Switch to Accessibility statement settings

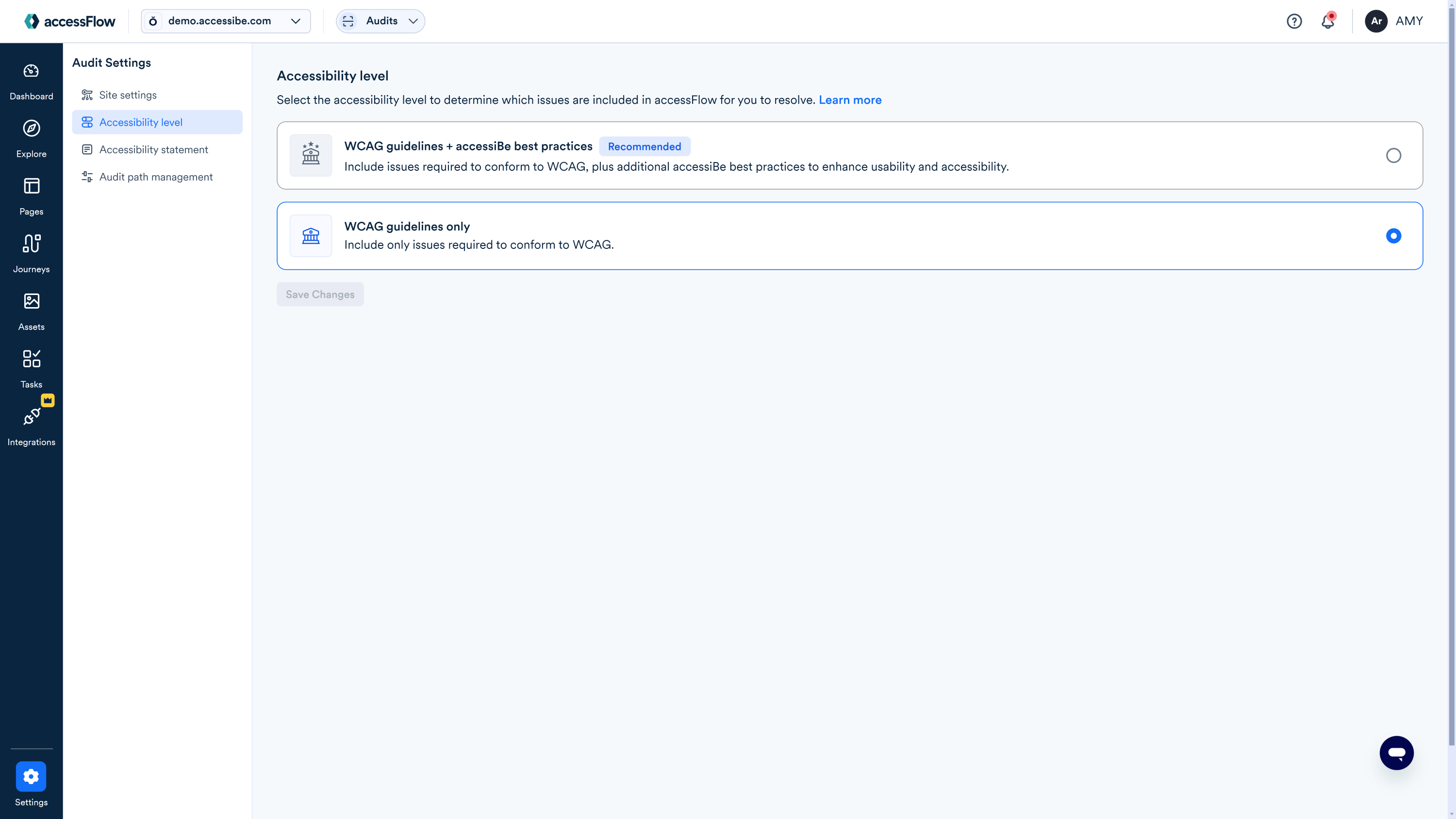(153, 149)
